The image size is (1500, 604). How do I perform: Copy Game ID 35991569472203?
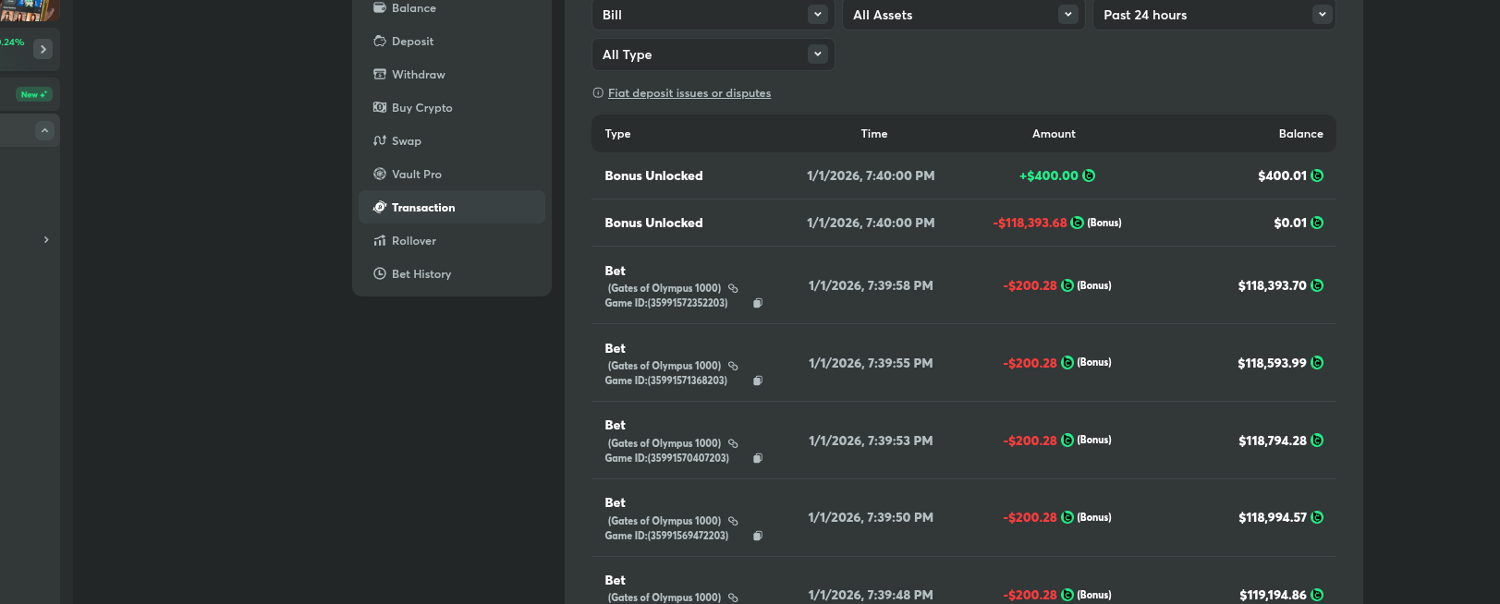coord(758,536)
